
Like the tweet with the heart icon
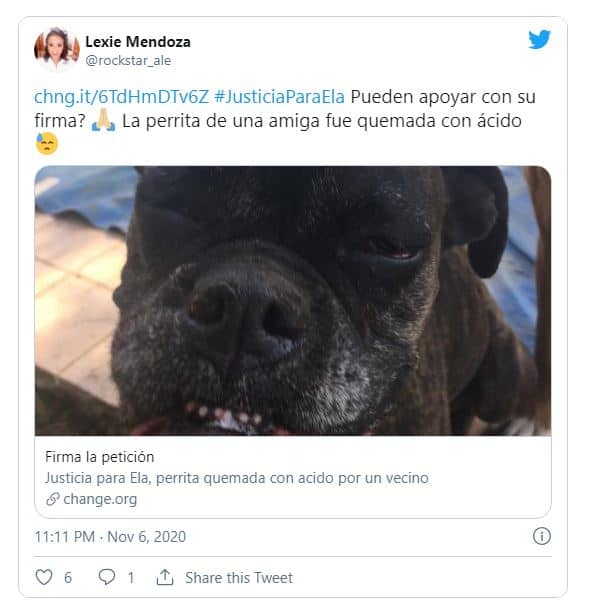44,577
